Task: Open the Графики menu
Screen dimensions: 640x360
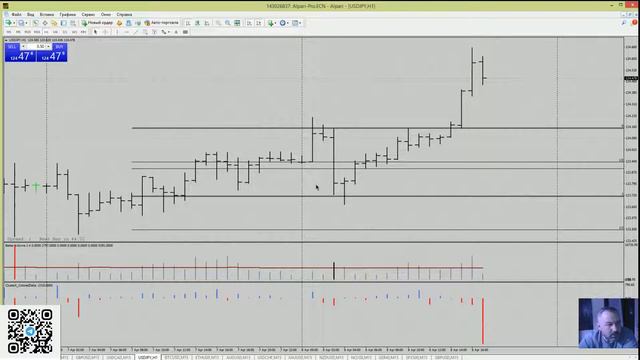Action: tap(68, 14)
